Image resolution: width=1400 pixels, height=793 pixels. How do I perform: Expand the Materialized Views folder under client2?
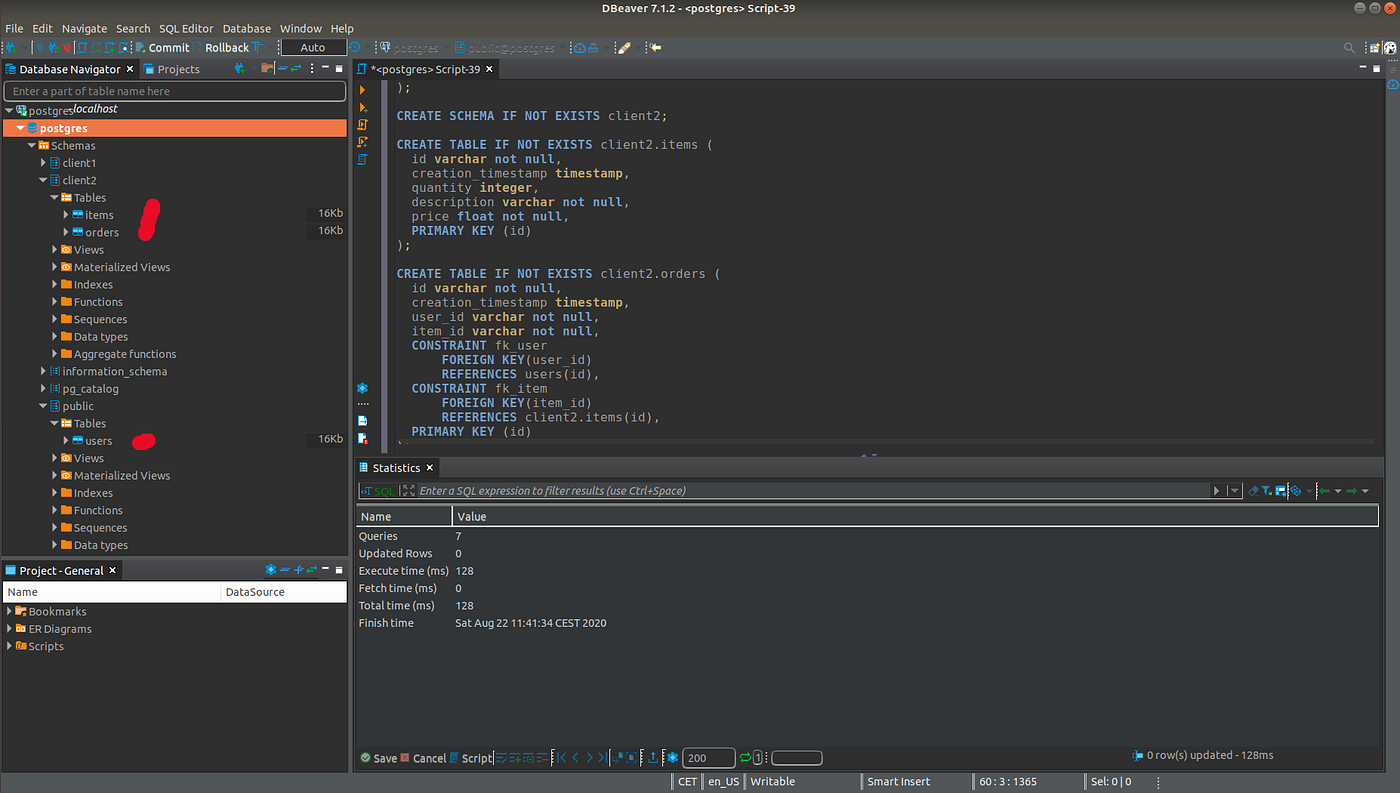tap(55, 267)
